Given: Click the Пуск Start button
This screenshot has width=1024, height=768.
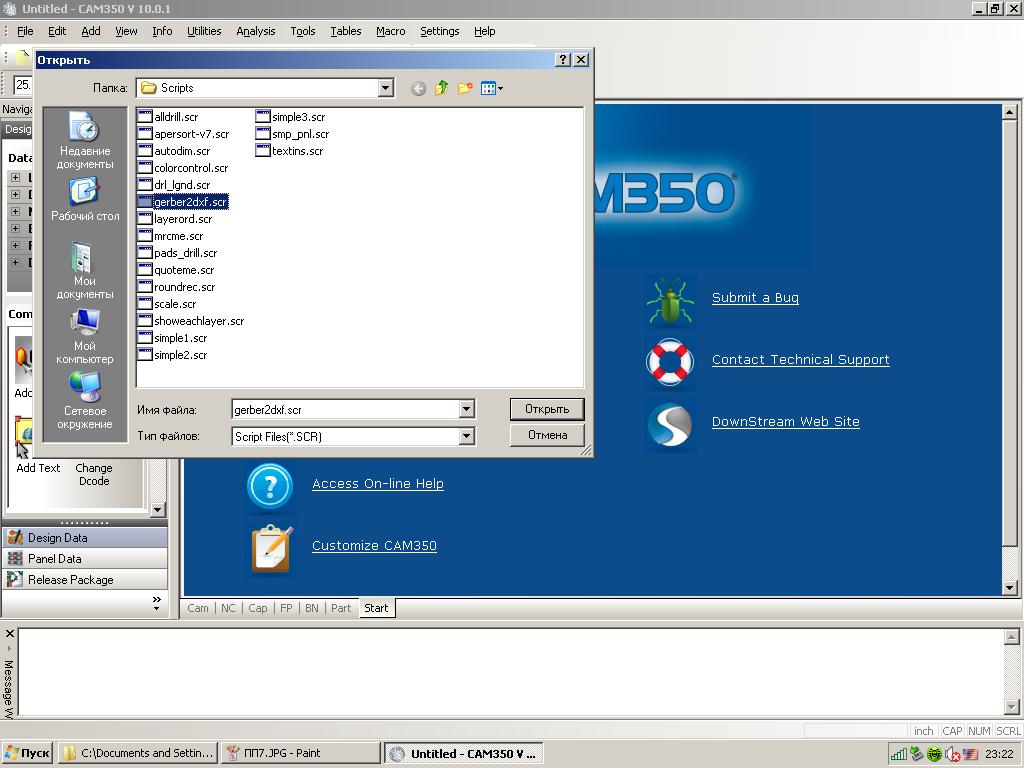Looking at the screenshot, I should pyautogui.click(x=27, y=753).
